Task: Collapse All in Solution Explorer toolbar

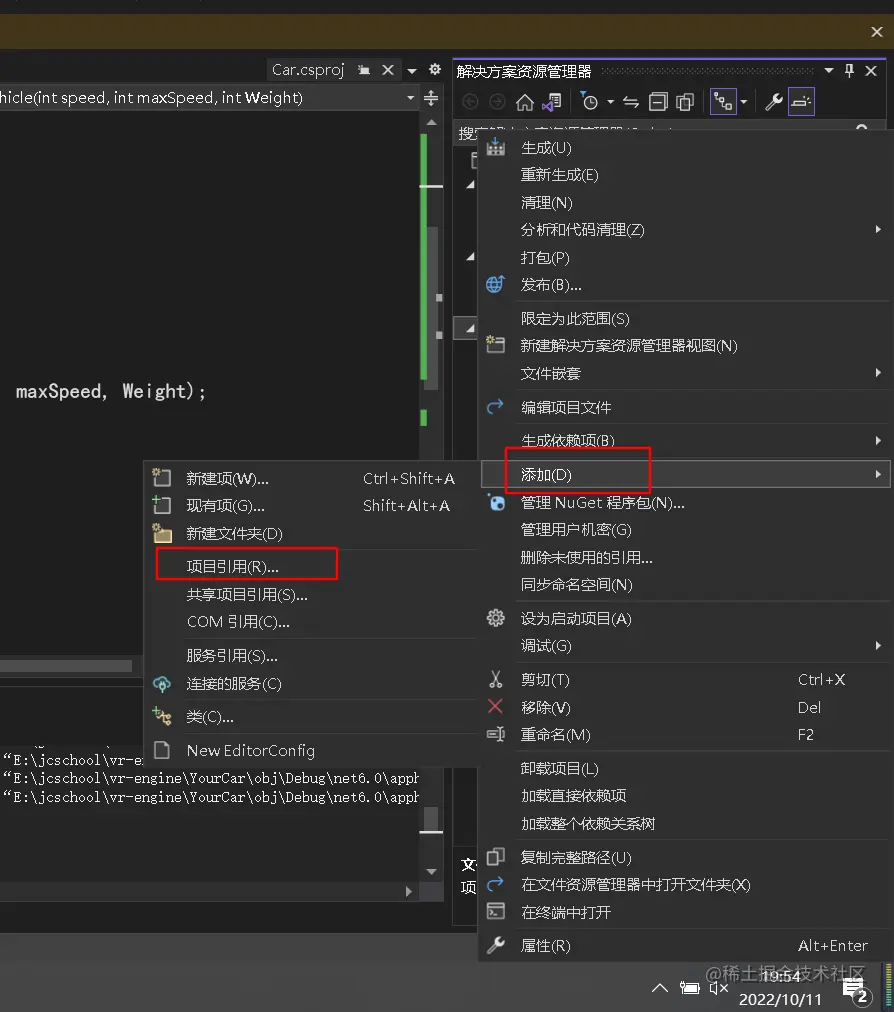Action: click(x=658, y=102)
